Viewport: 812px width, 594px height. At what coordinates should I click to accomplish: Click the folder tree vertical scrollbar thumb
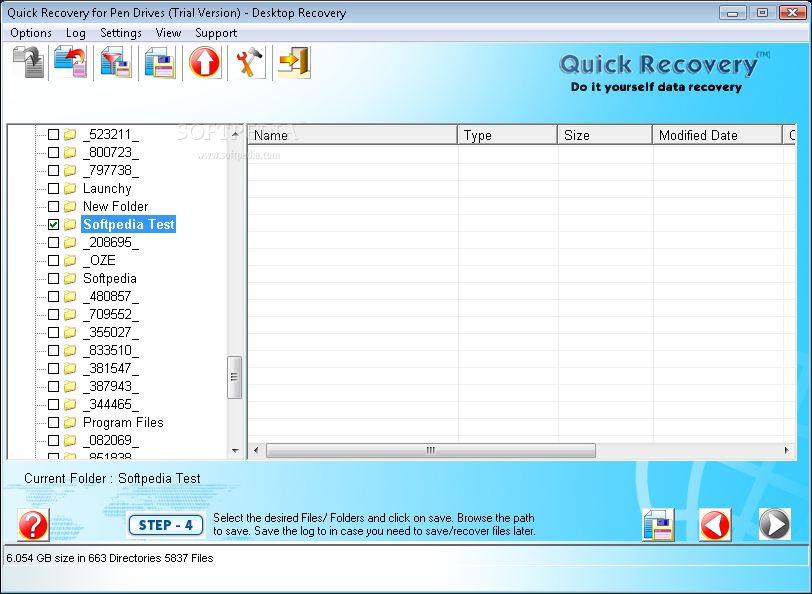pos(235,377)
